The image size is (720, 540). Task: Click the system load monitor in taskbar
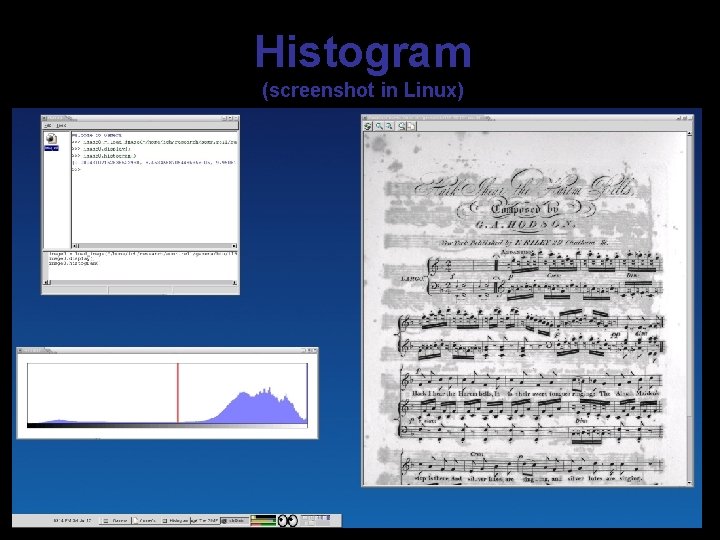click(263, 521)
